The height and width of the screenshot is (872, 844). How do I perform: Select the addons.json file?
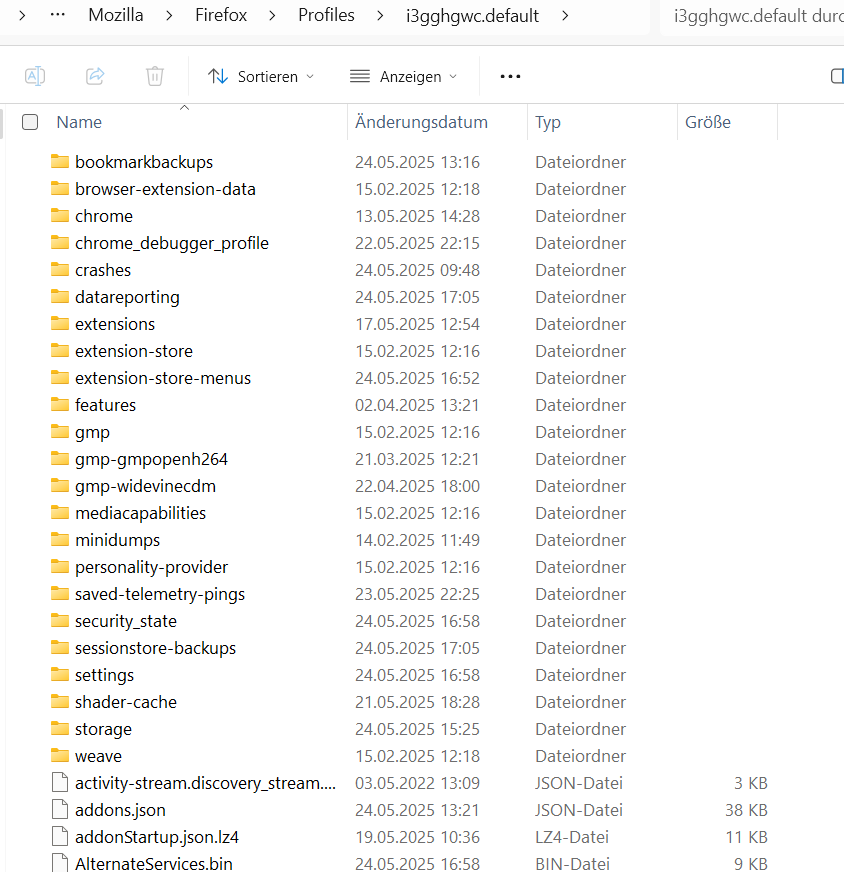pyautogui.click(x=120, y=810)
